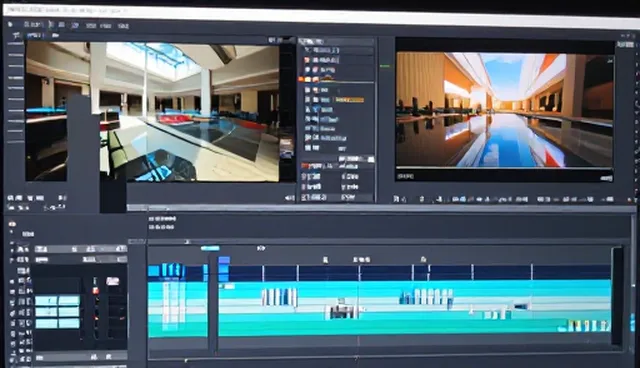The width and height of the screenshot is (640, 368).
Task: Select the red-marked header row in lower effects panel
Action: (x=337, y=166)
